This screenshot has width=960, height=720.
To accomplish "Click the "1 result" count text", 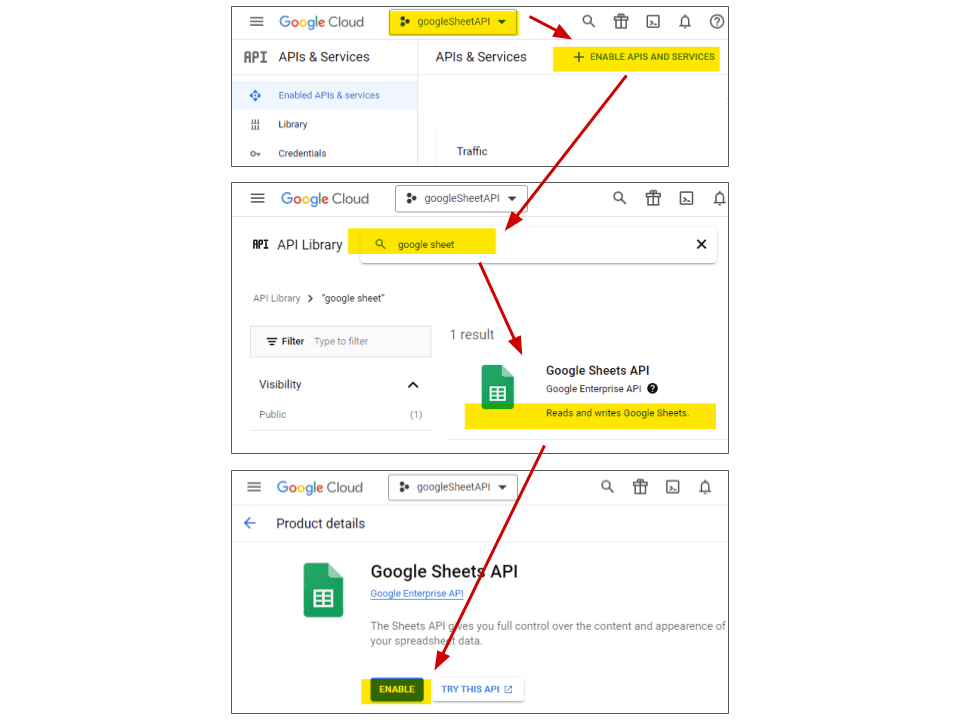I will [471, 334].
